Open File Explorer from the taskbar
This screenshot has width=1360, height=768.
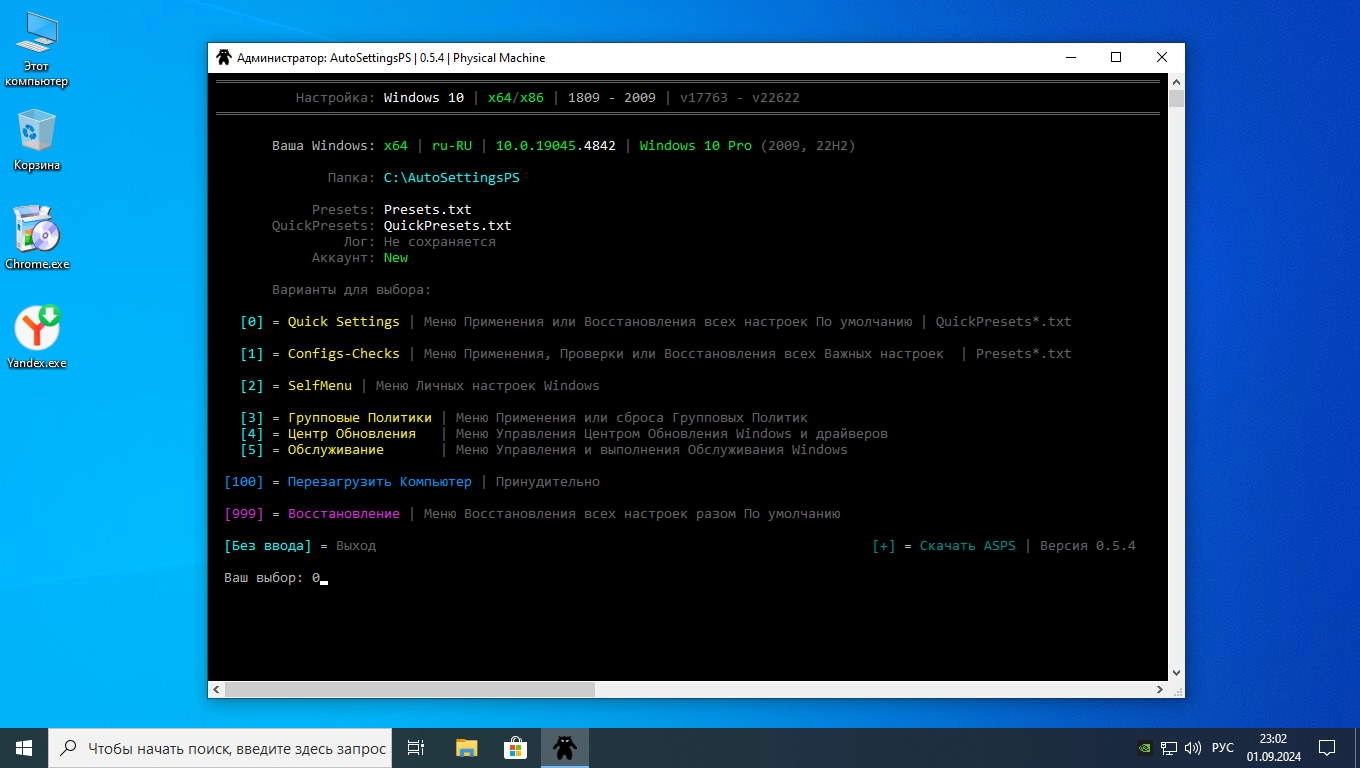pyautogui.click(x=466, y=748)
